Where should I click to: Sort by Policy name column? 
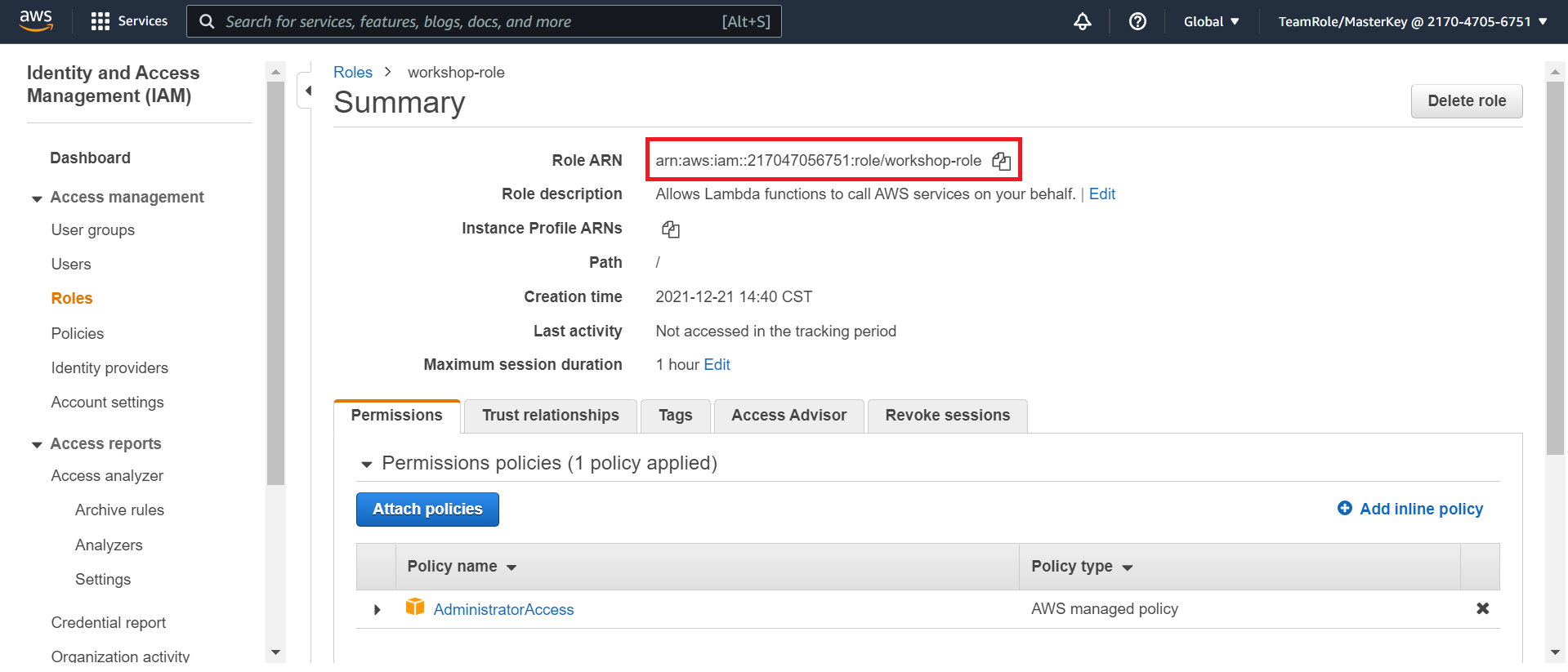point(462,567)
